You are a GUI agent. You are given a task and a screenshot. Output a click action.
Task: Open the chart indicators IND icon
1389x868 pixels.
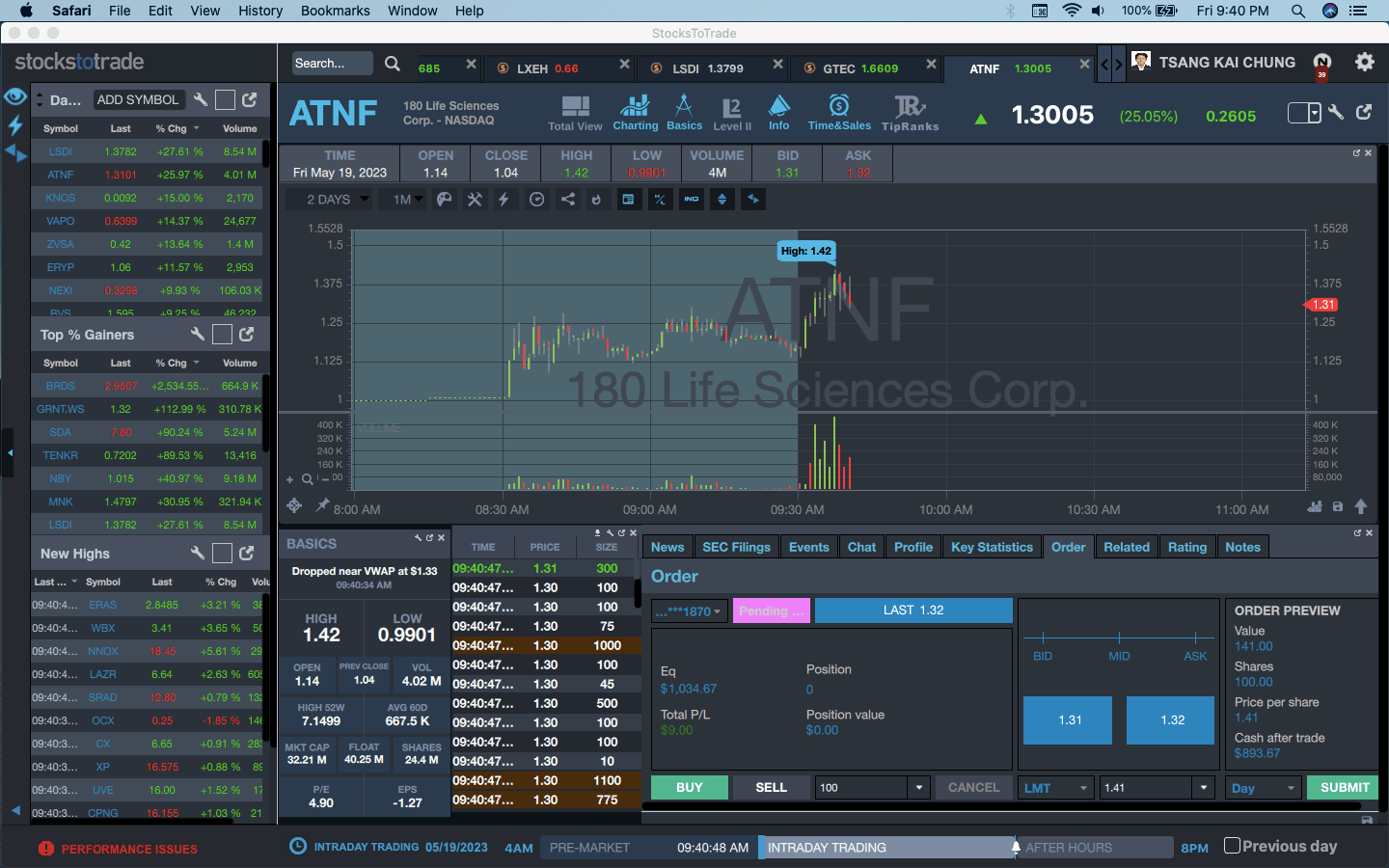tap(692, 200)
